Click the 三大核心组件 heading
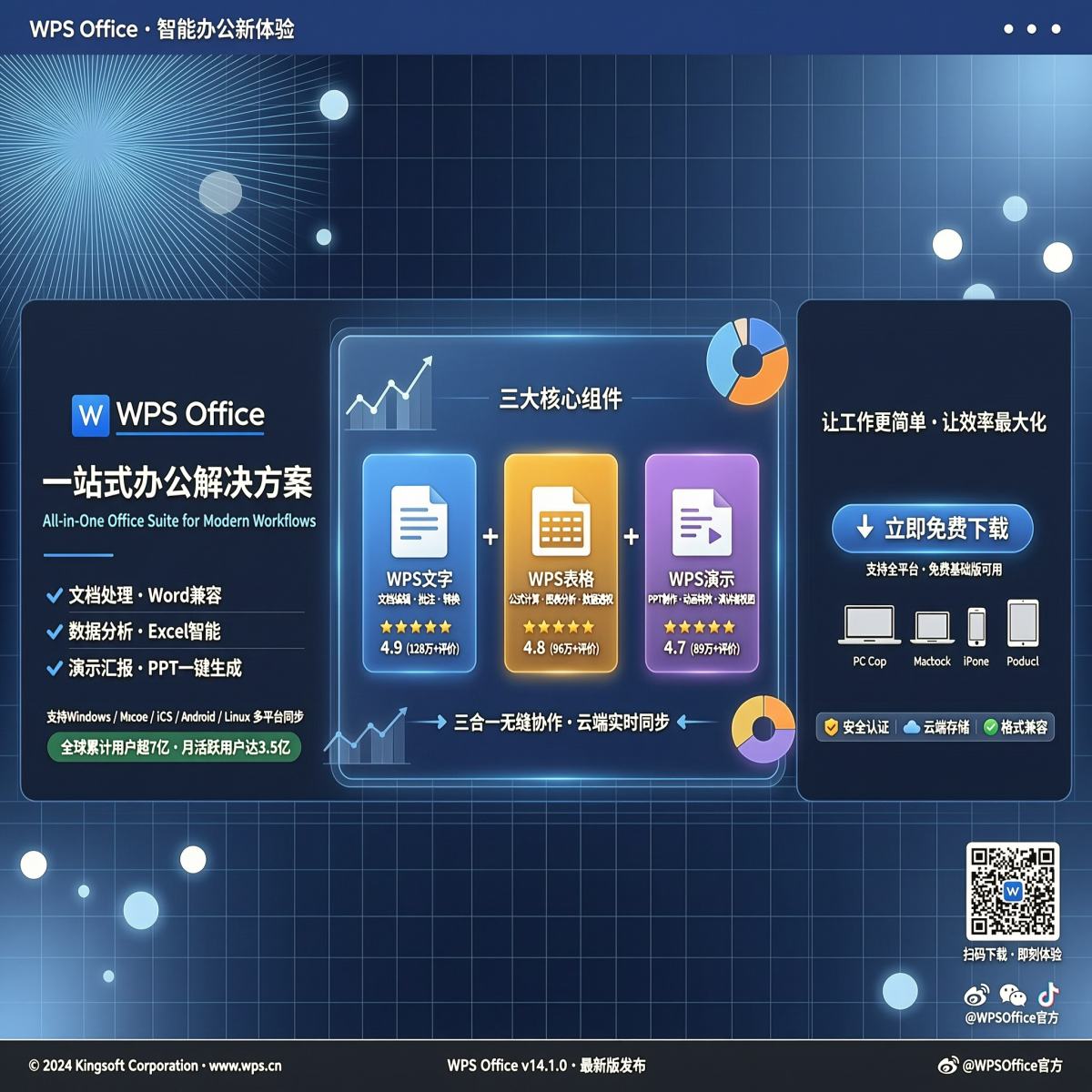Image resolution: width=1092 pixels, height=1092 pixels. coord(561,399)
